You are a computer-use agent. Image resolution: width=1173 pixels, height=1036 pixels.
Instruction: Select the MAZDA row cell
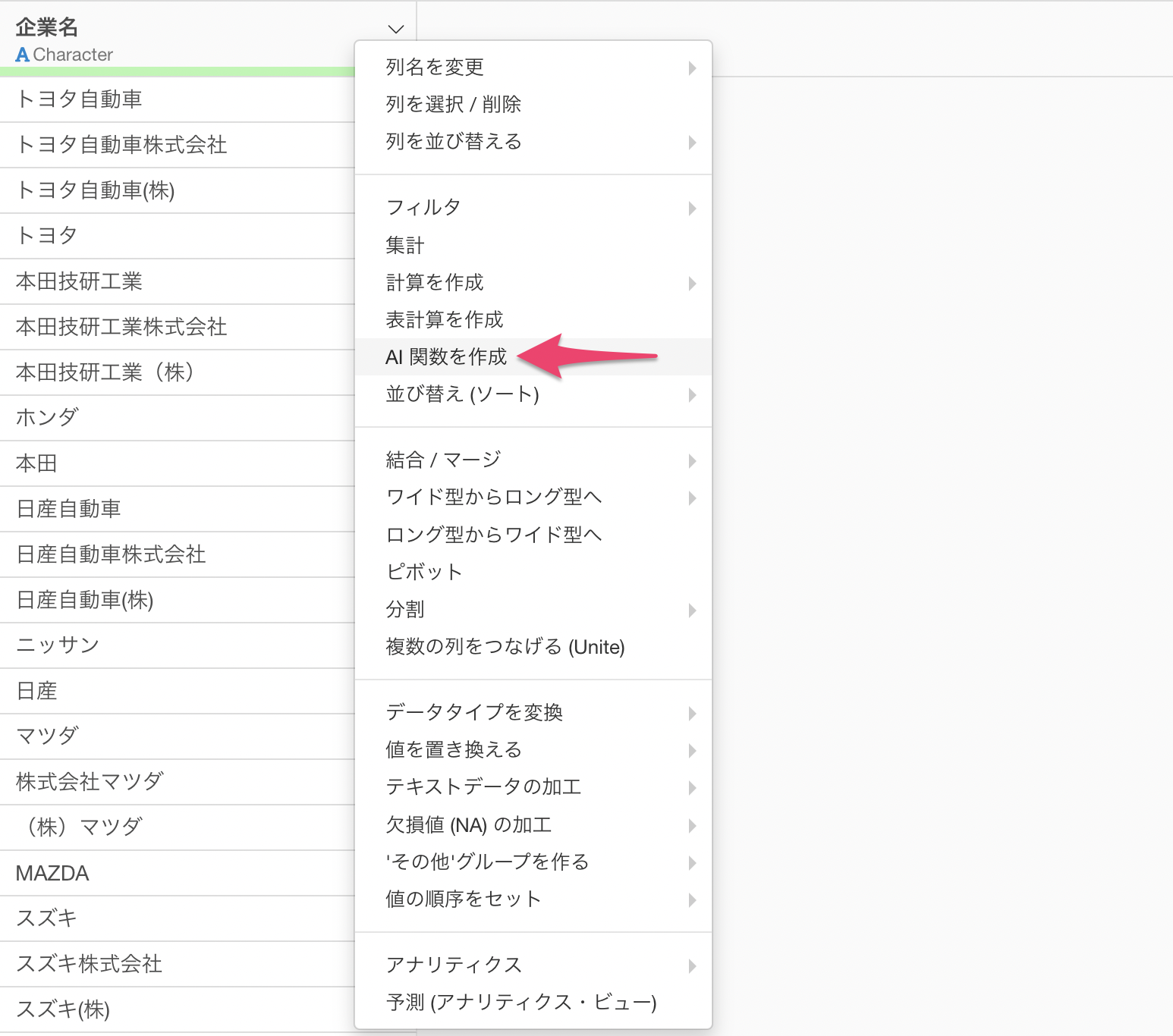[x=52, y=874]
